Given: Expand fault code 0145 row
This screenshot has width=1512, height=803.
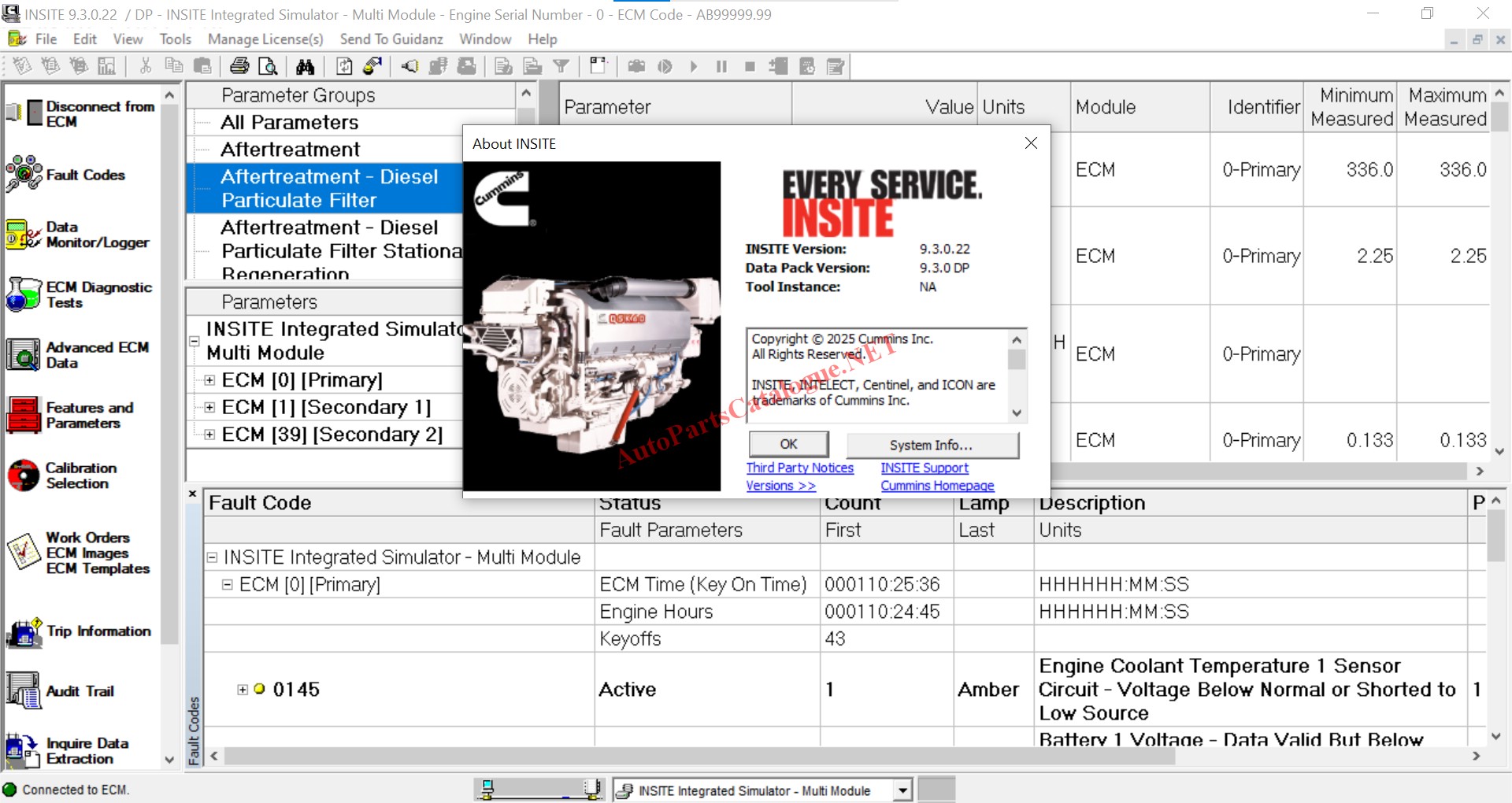Looking at the screenshot, I should coord(243,690).
